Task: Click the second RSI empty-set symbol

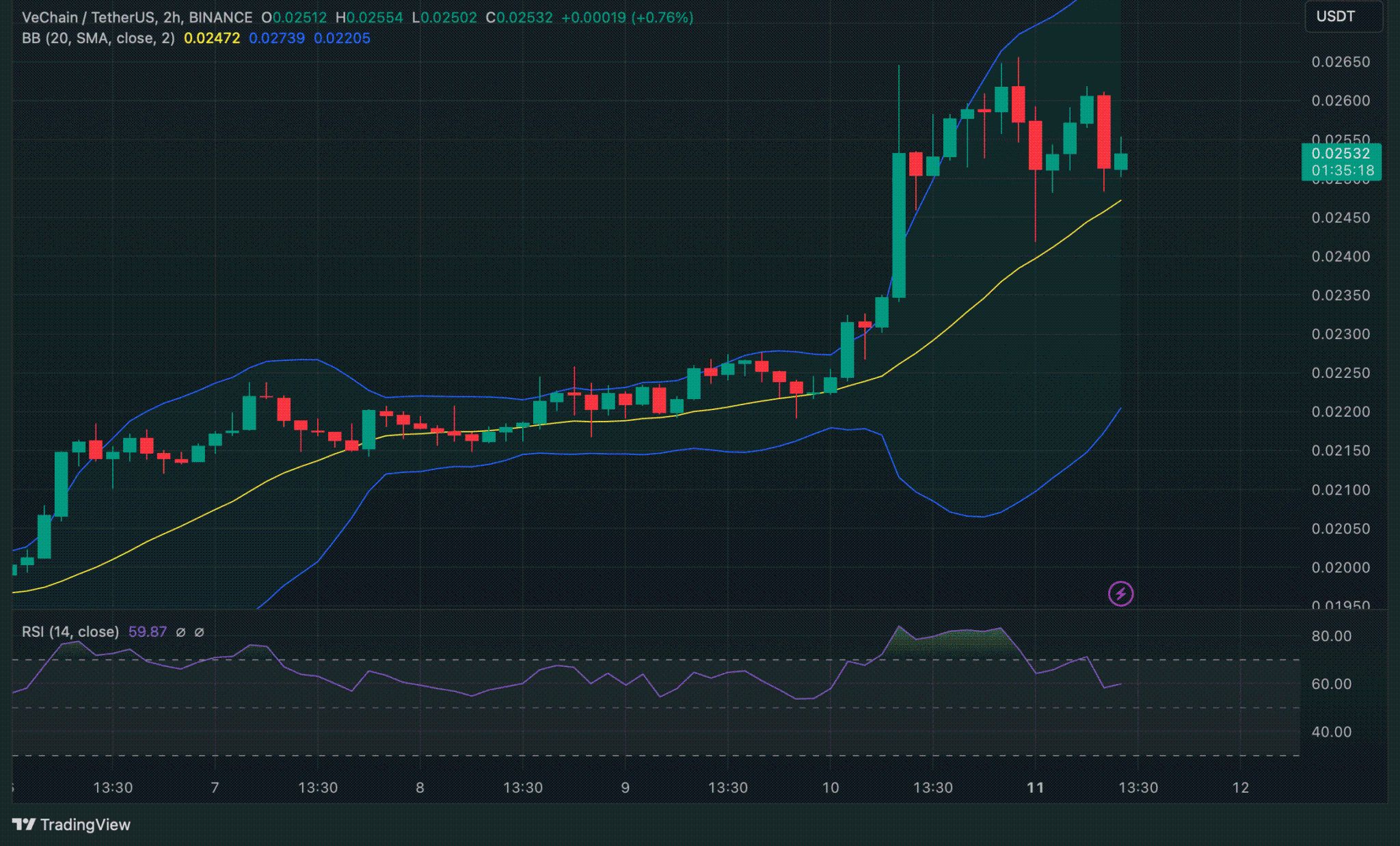Action: [199, 632]
